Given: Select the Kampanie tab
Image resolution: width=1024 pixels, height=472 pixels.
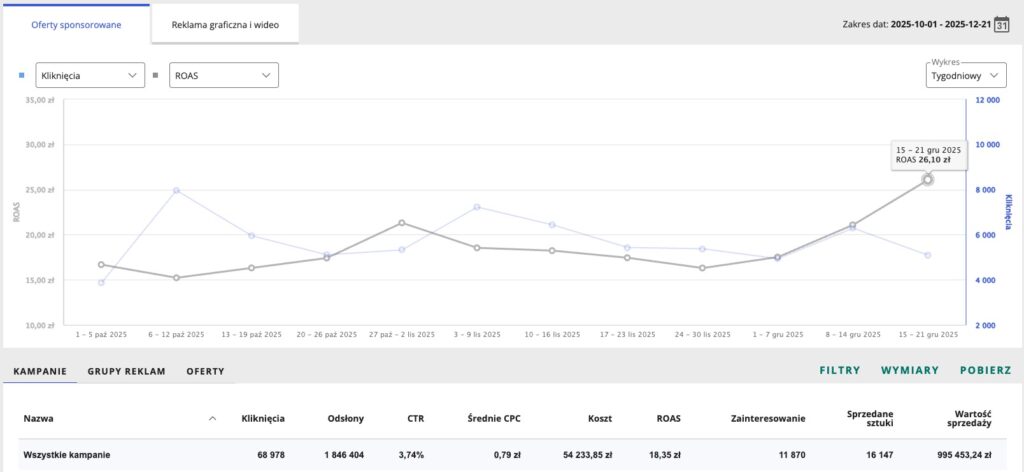Looking at the screenshot, I should [39, 371].
